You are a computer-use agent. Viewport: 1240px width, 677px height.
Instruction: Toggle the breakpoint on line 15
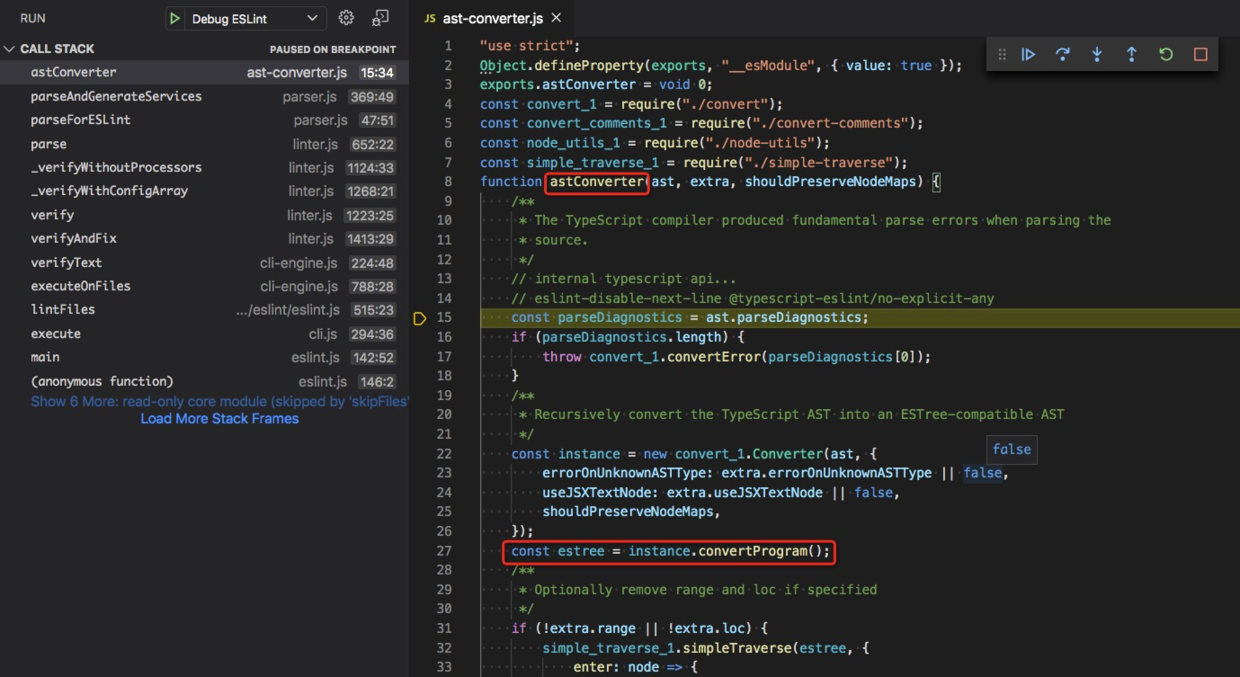420,317
